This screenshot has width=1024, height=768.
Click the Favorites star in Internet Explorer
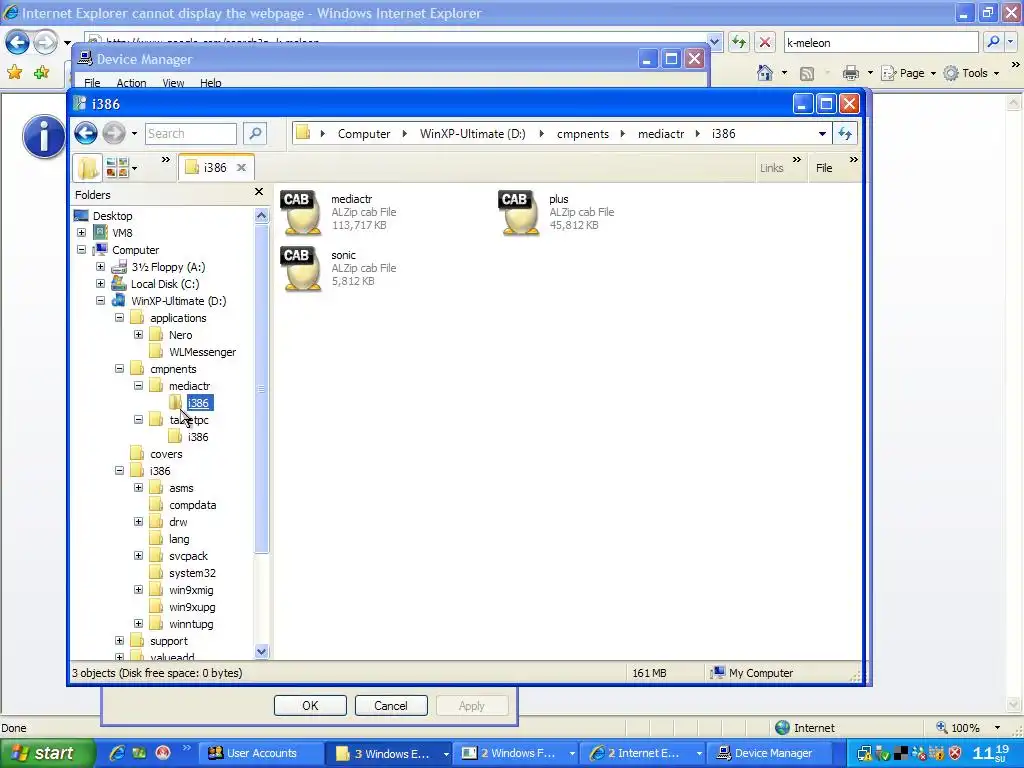point(14,72)
